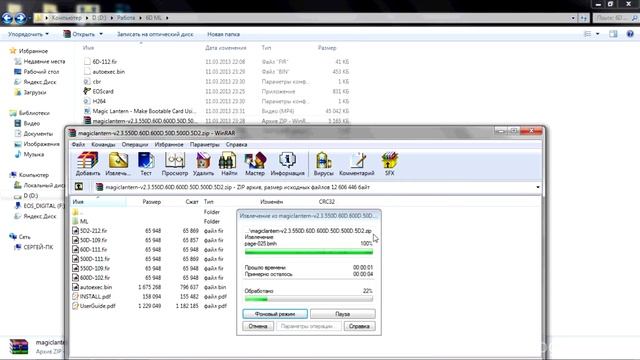Click the Explorer Back navigation arrow
The width and height of the screenshot is (640, 360).
[8, 18]
